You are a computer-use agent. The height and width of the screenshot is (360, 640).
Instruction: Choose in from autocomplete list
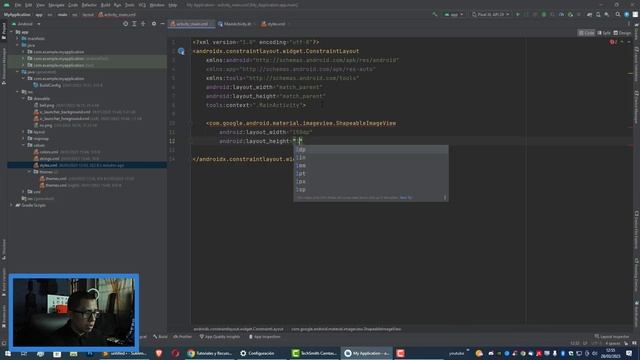pyautogui.click(x=371, y=158)
